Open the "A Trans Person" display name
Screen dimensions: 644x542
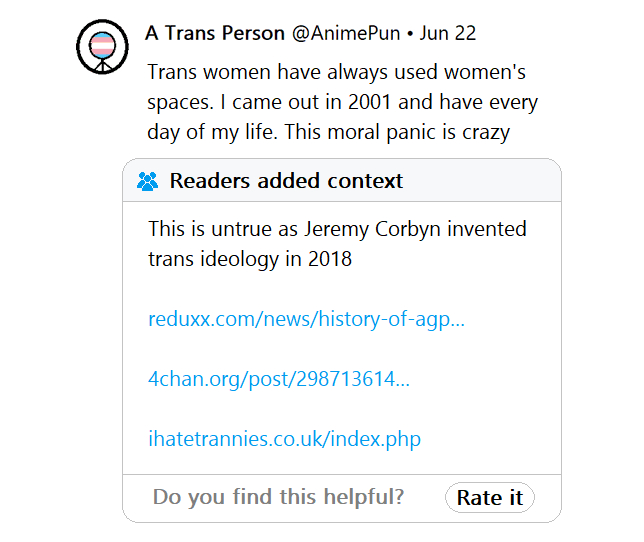(x=214, y=33)
